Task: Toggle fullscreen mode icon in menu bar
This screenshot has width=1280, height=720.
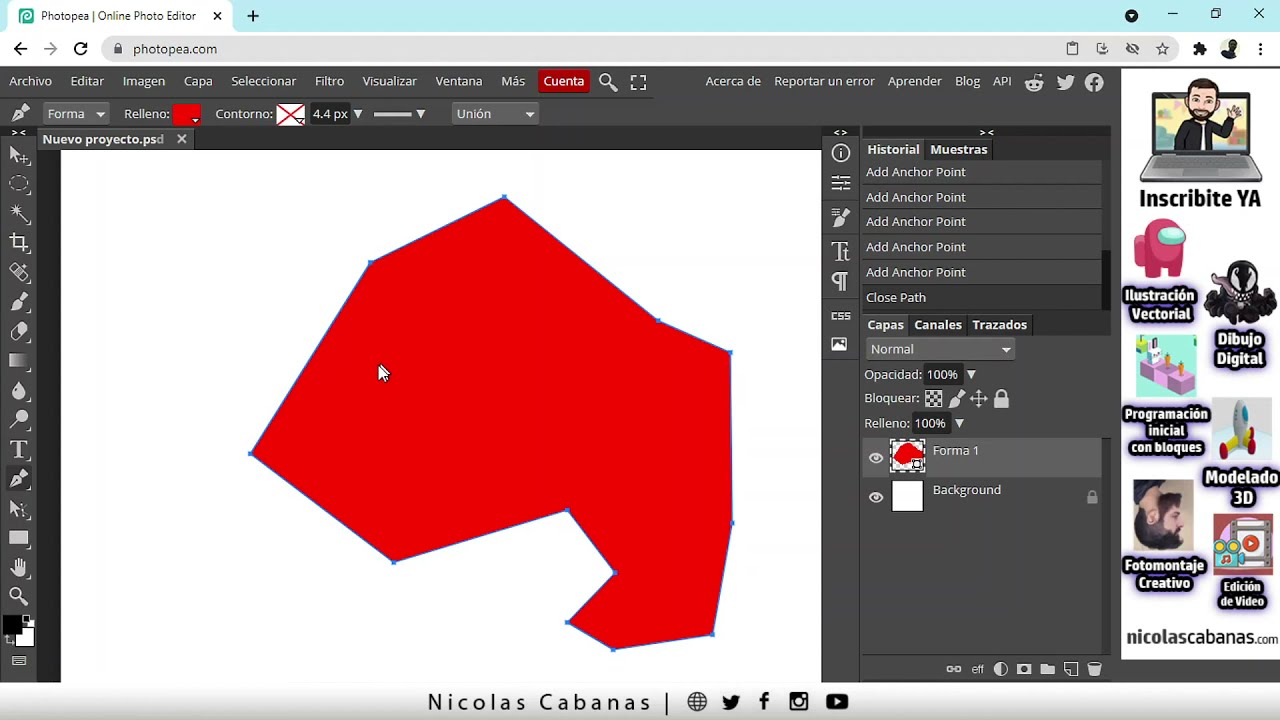Action: 638,82
